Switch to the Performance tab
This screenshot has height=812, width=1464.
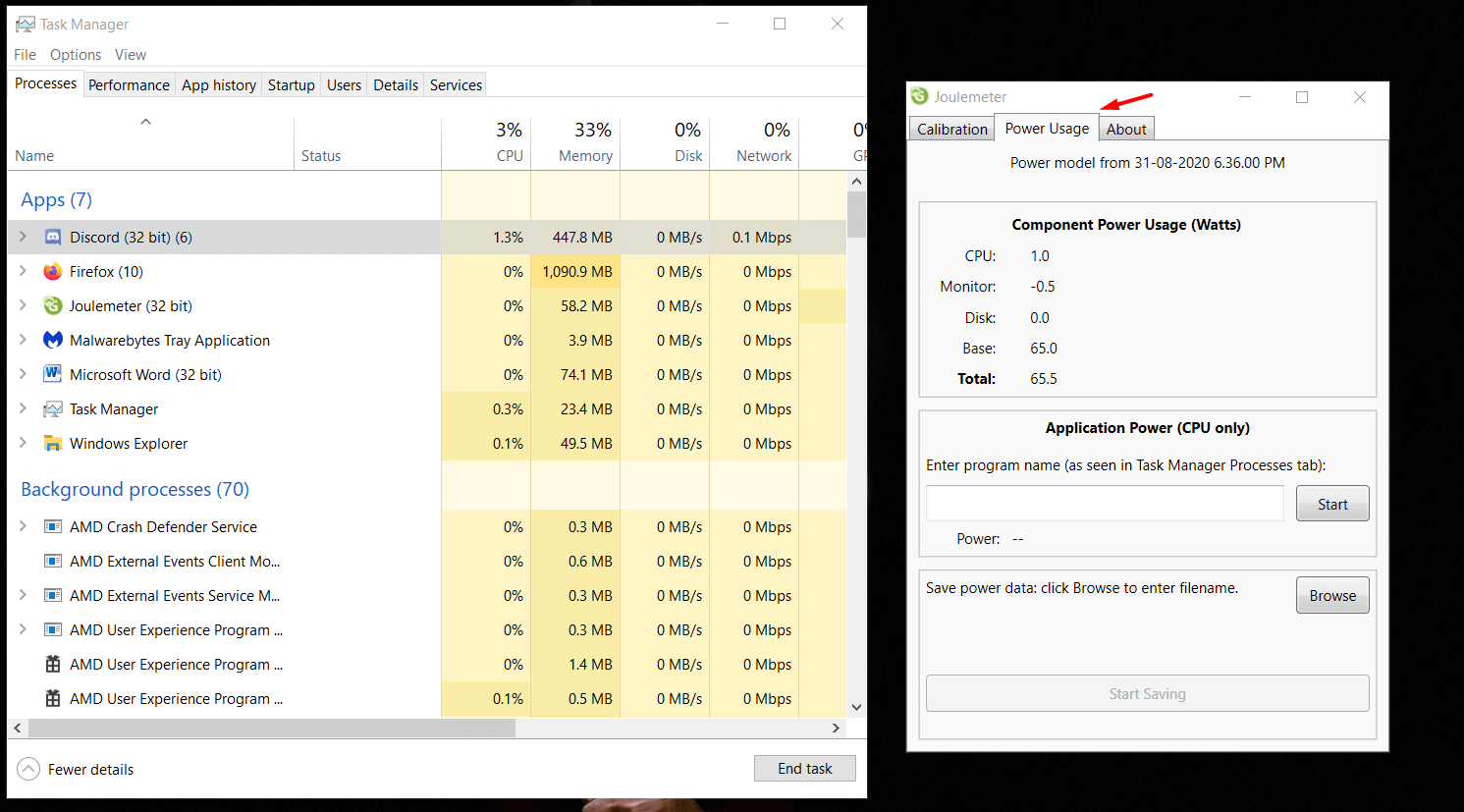click(129, 85)
